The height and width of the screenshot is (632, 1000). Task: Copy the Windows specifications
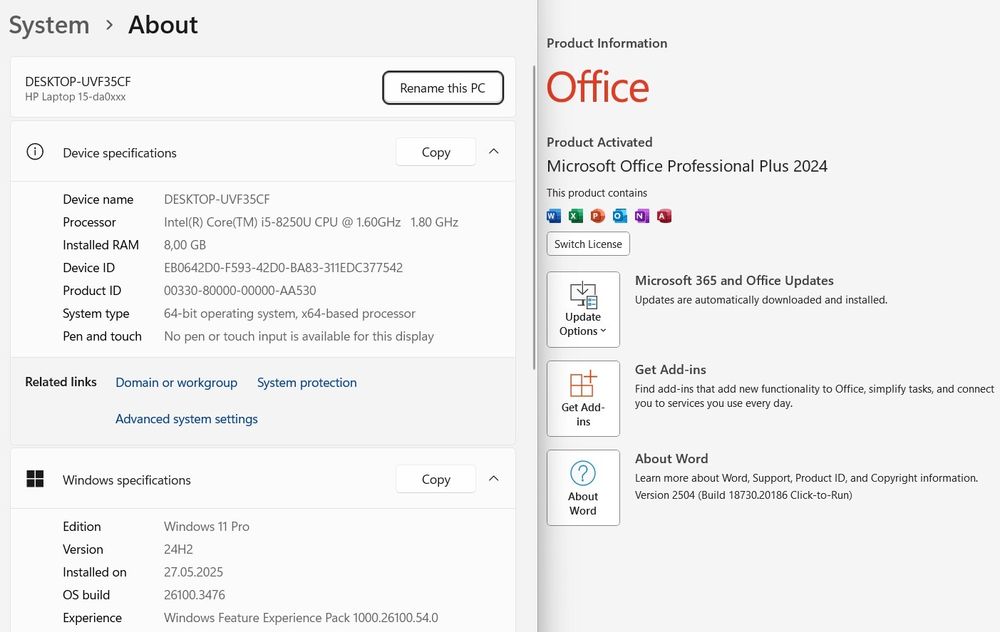(436, 479)
